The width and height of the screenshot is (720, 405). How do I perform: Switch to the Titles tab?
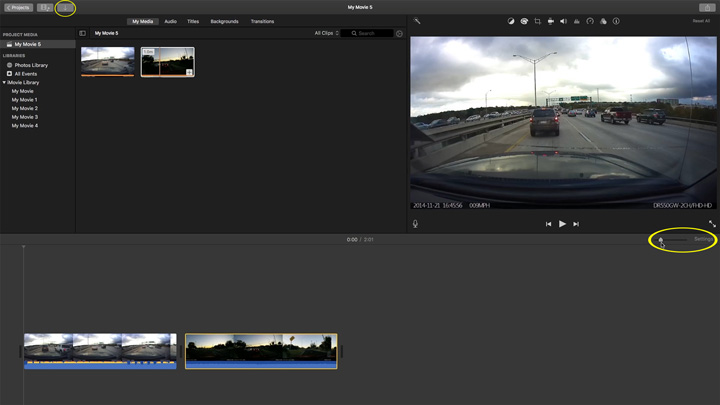[x=193, y=21]
